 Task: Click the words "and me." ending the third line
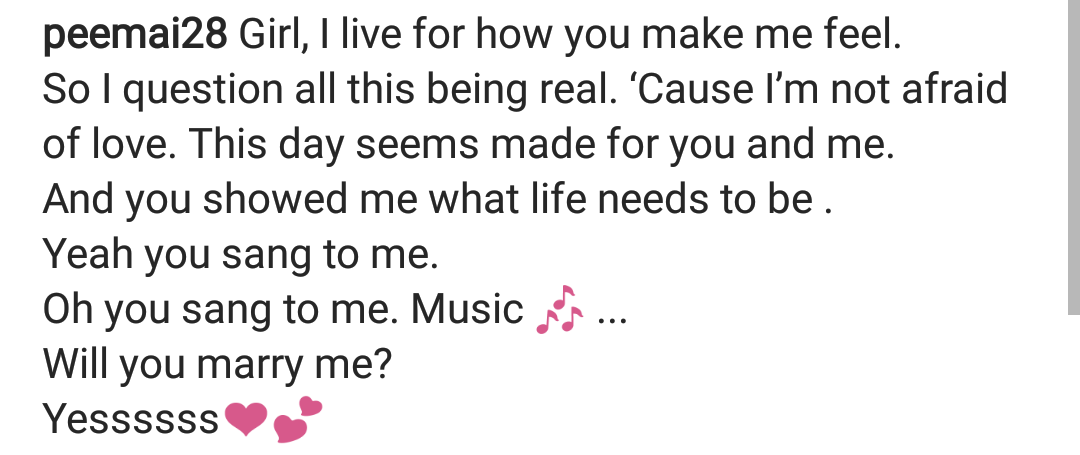coord(820,145)
